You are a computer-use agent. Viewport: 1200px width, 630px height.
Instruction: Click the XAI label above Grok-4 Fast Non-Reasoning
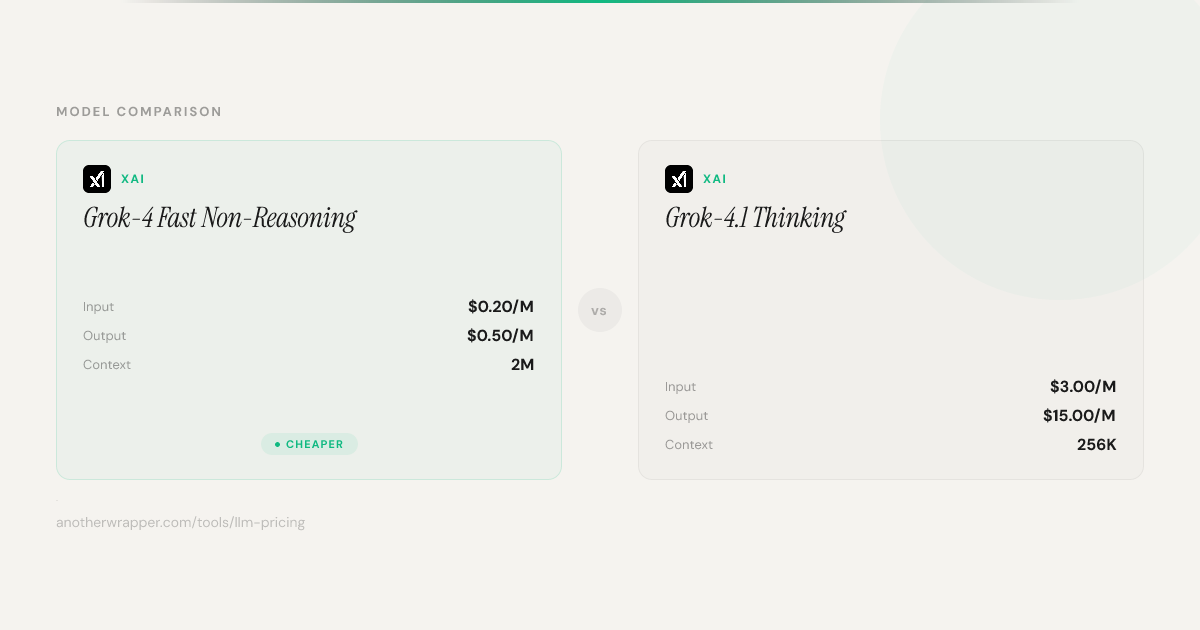point(133,179)
